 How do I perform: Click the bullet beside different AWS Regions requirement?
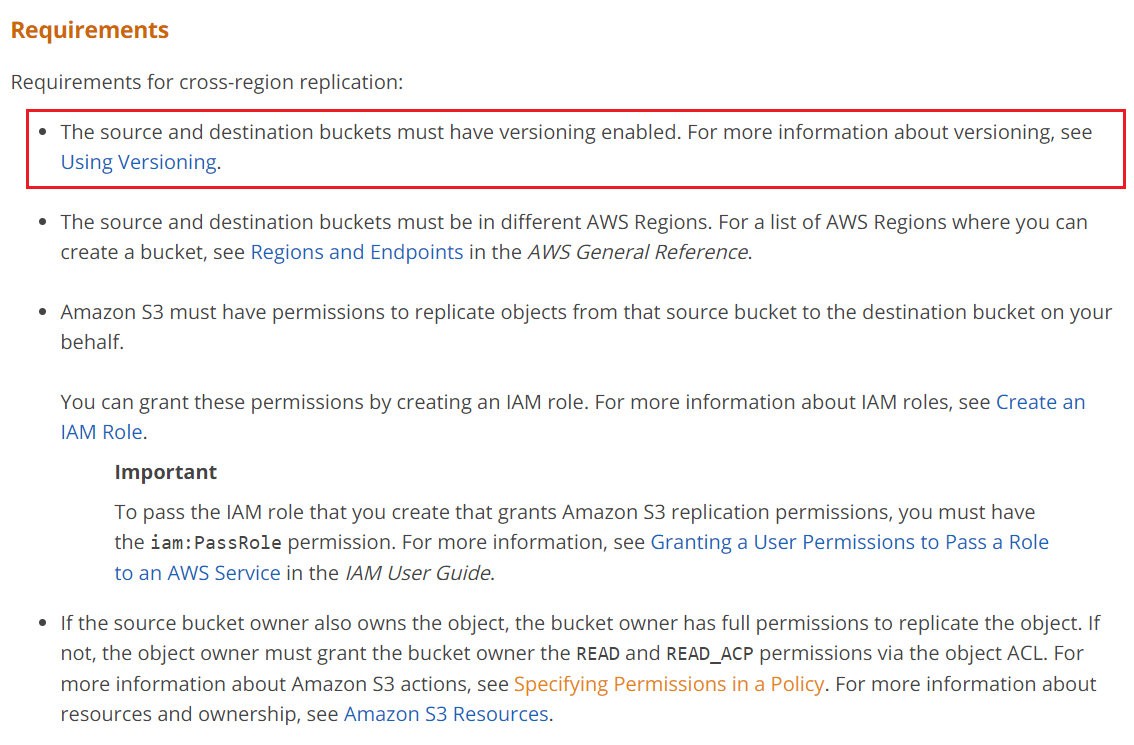[x=43, y=222]
